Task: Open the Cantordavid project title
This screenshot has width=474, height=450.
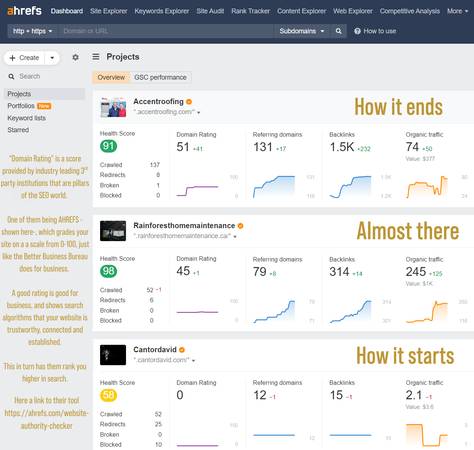Action: pyautogui.click(x=155, y=350)
